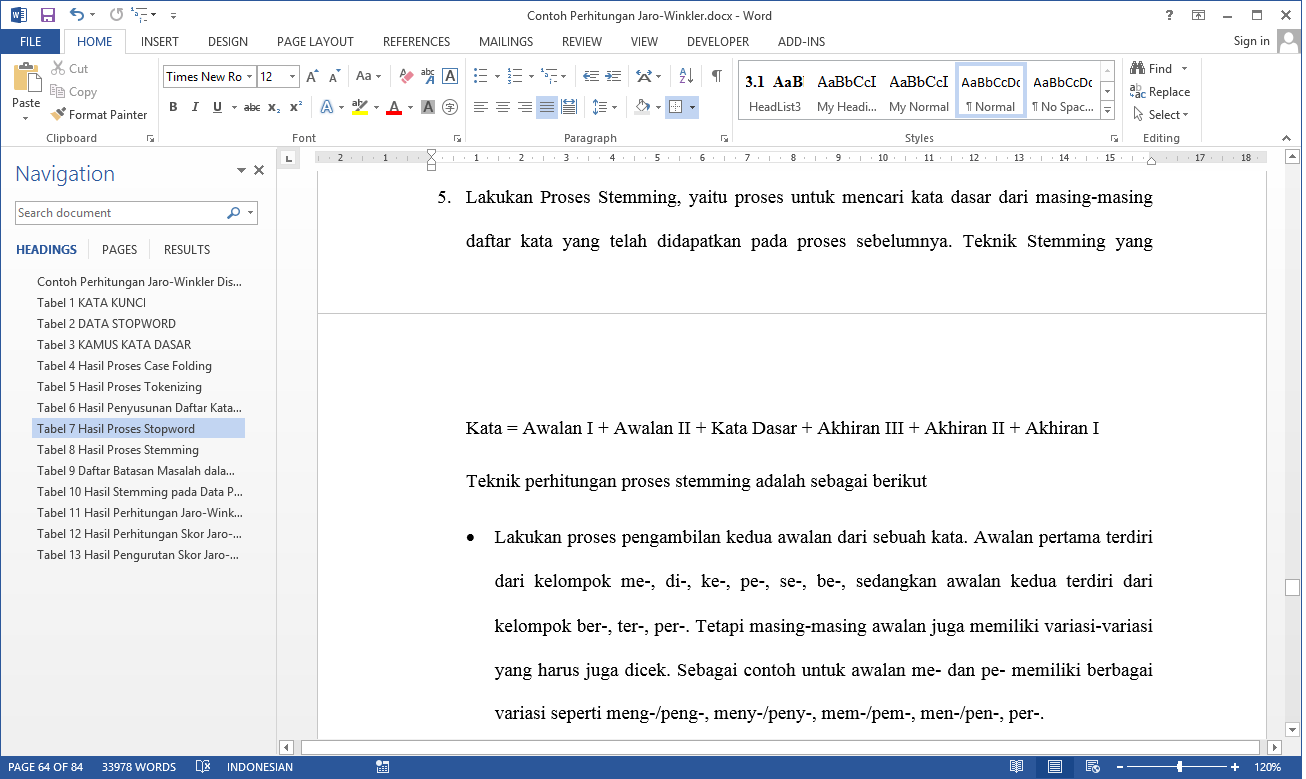1306x779 pixels.
Task: Toggle Justify paragraph alignment
Action: click(547, 107)
